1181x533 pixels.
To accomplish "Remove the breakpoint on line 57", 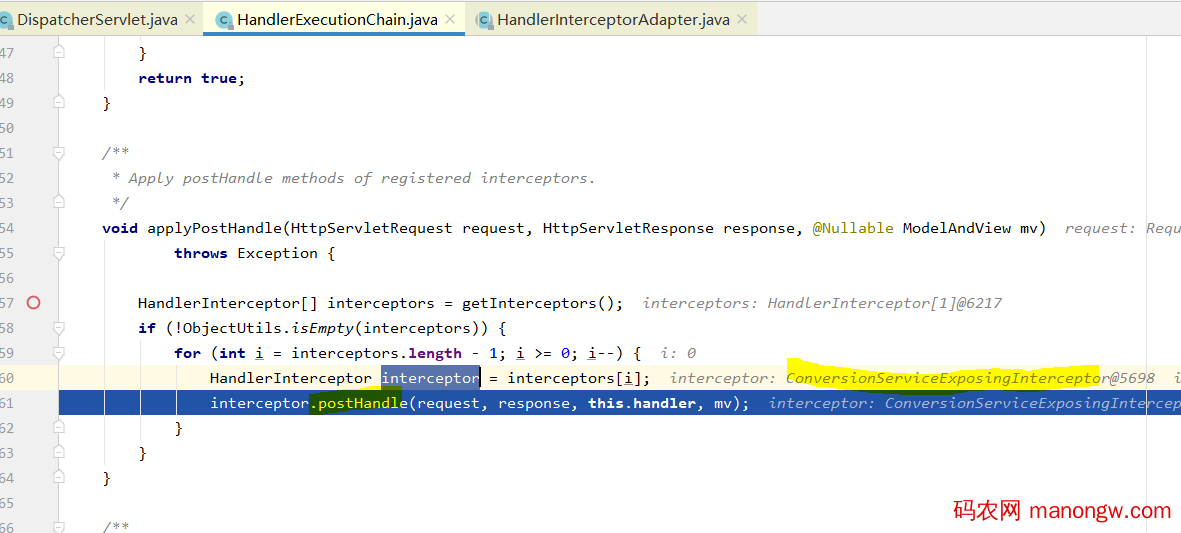I will click(33, 303).
